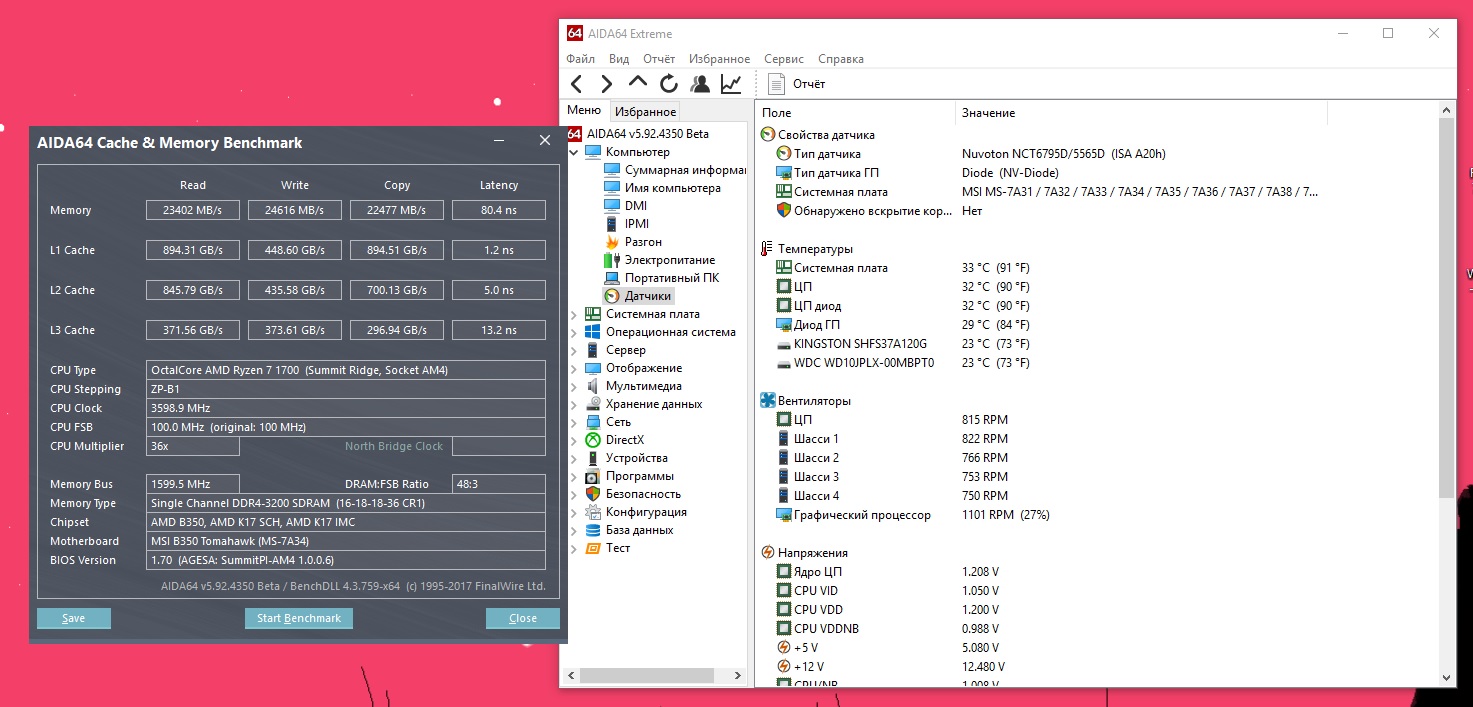Select the Разгон flame icon item
Image resolution: width=1473 pixels, height=707 pixels.
[612, 242]
